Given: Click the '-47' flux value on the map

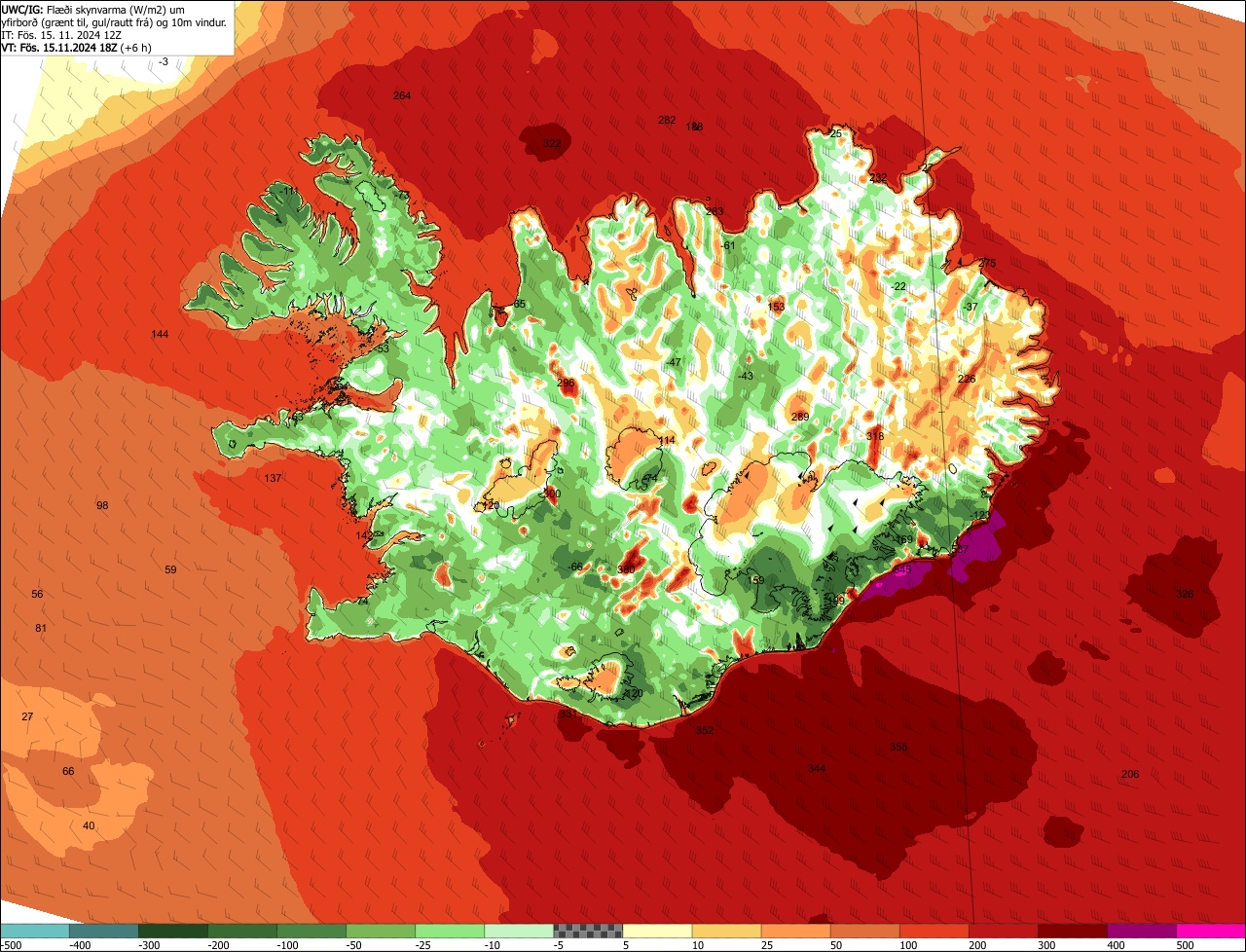Looking at the screenshot, I should click(674, 362).
